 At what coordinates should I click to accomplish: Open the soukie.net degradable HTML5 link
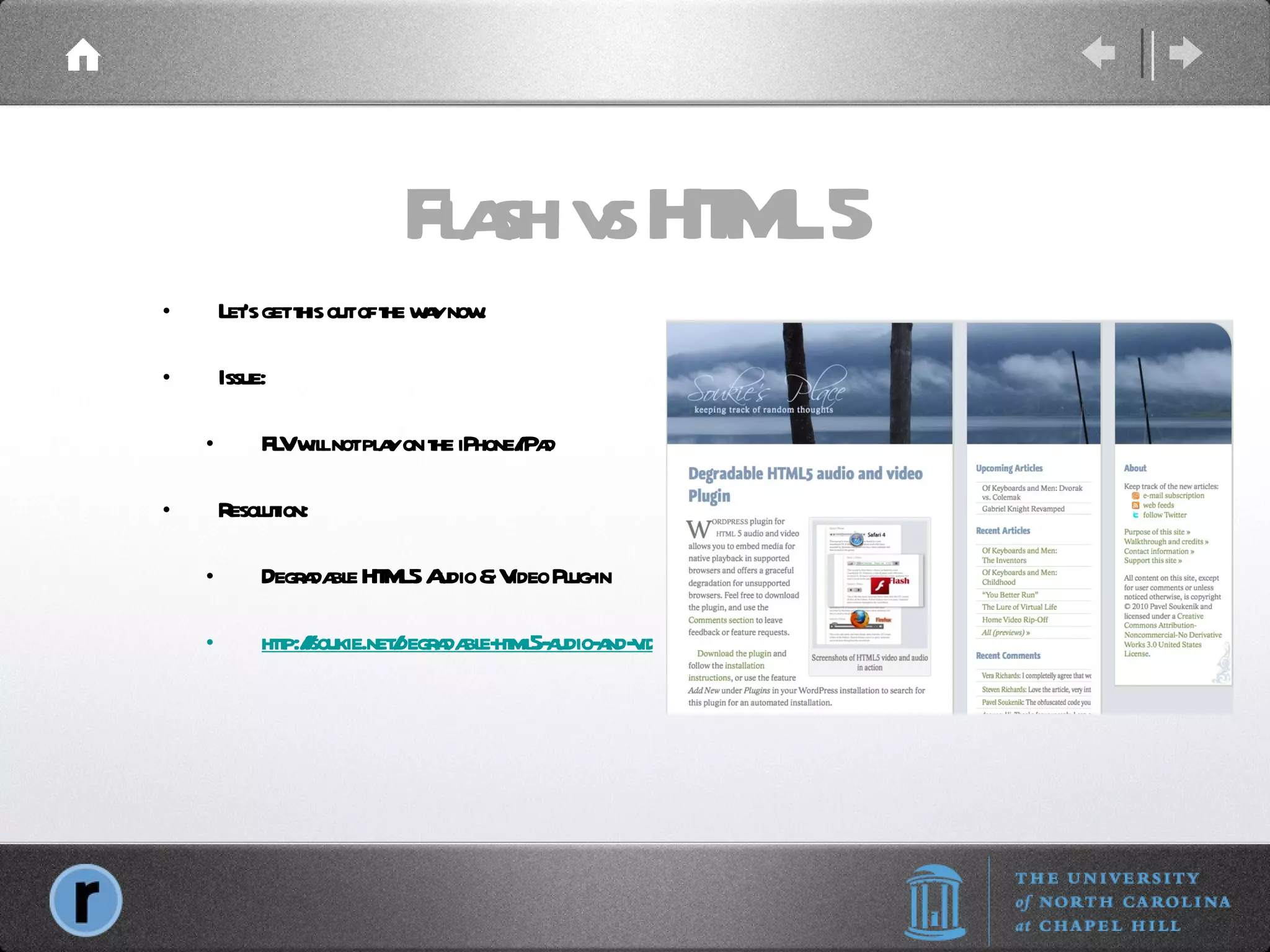point(457,643)
